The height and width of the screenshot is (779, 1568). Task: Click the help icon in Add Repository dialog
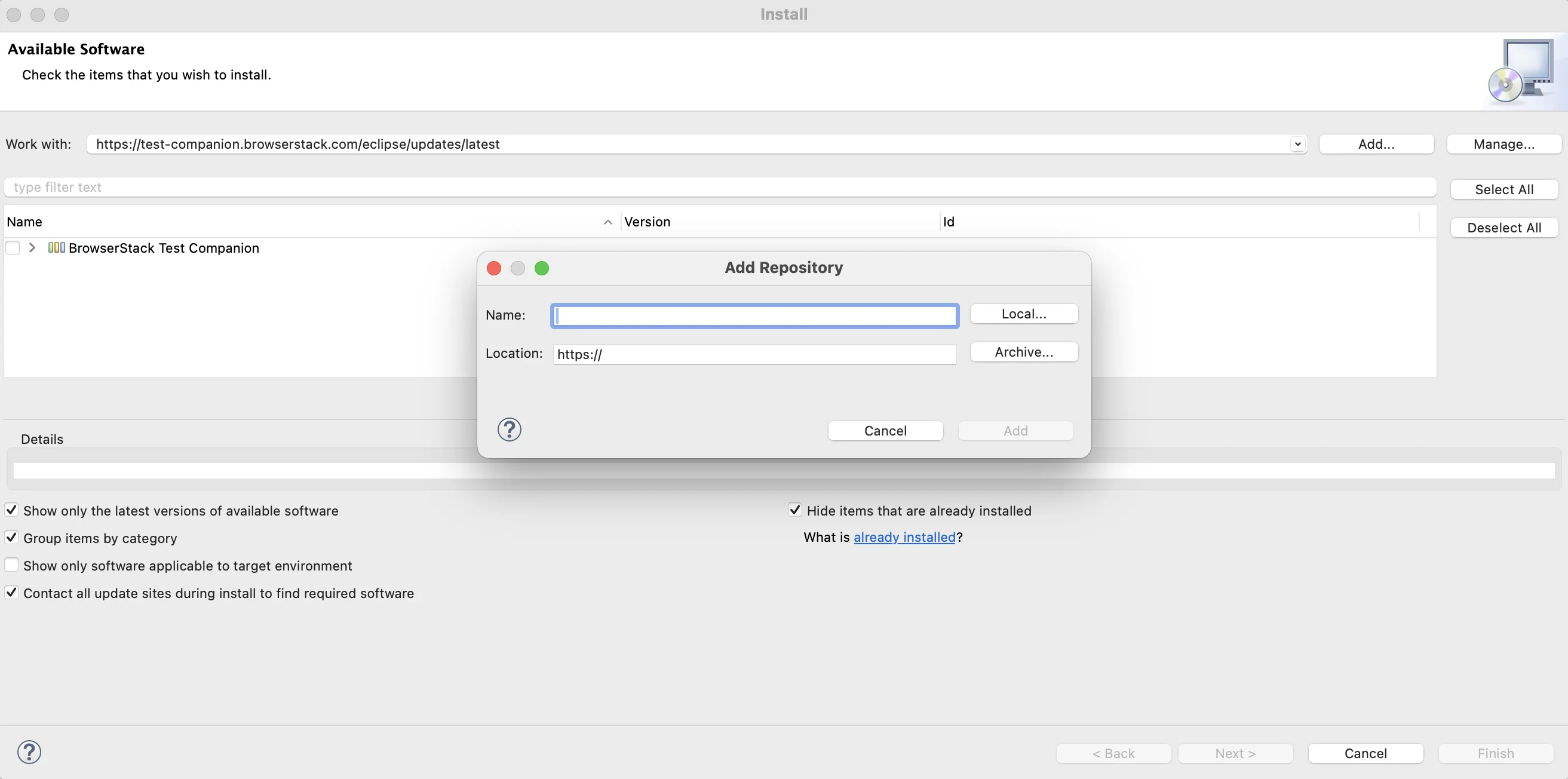[509, 430]
